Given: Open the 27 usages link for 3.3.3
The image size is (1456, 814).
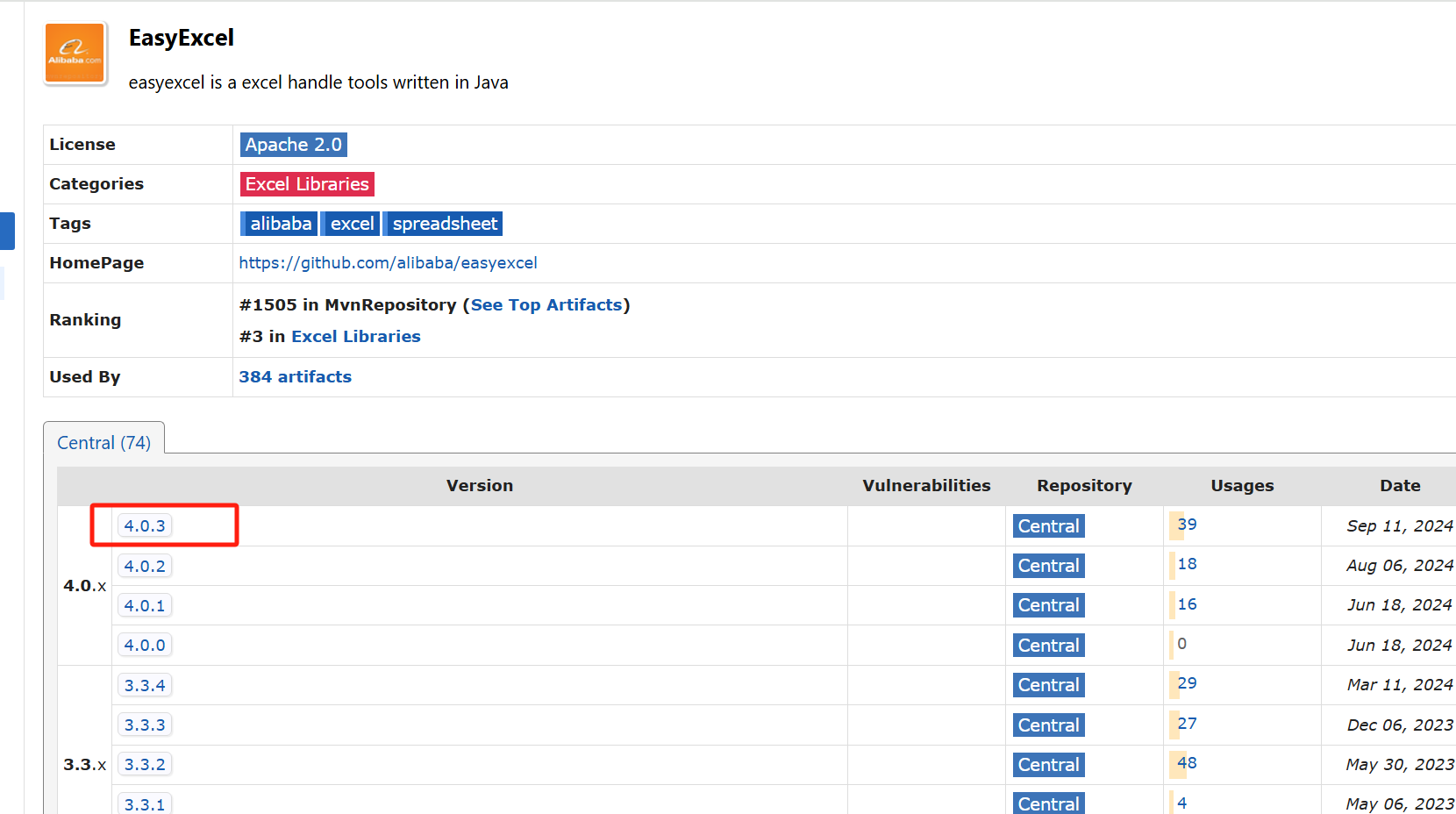Looking at the screenshot, I should (x=1187, y=724).
